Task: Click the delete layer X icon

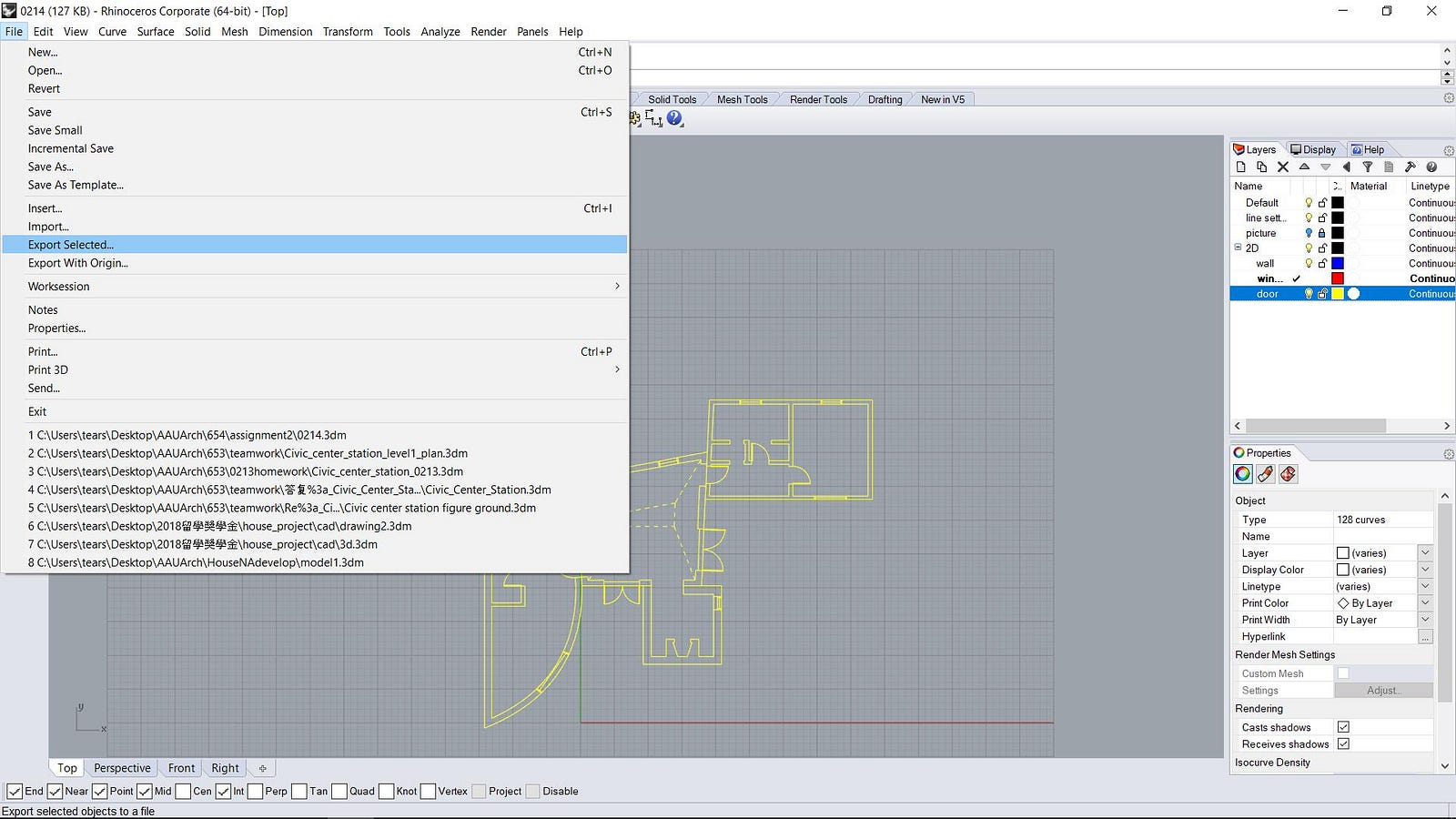Action: (1282, 167)
